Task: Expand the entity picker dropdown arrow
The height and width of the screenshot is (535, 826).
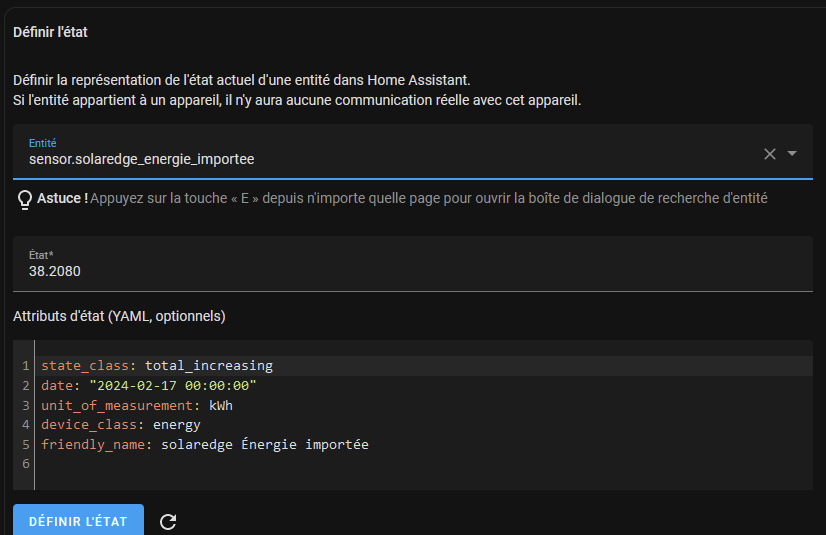Action: [792, 154]
